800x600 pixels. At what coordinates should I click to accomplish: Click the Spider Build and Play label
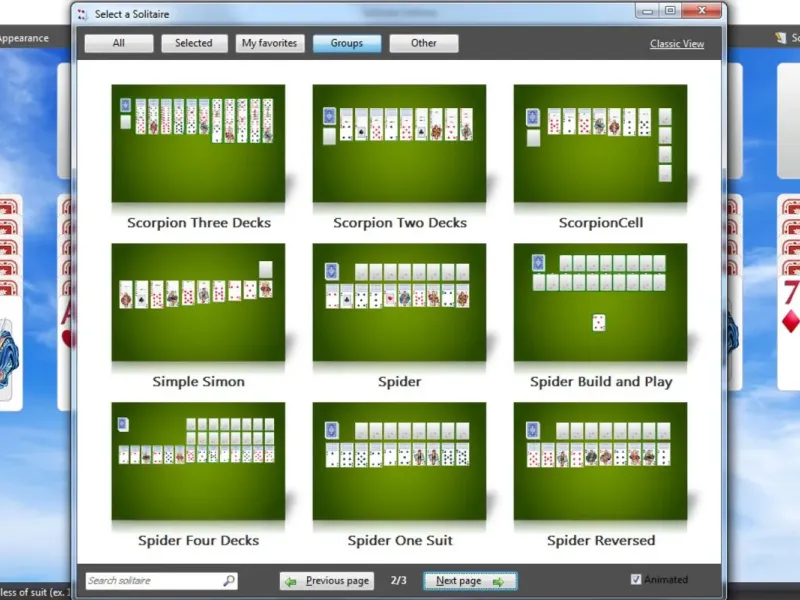coord(601,382)
